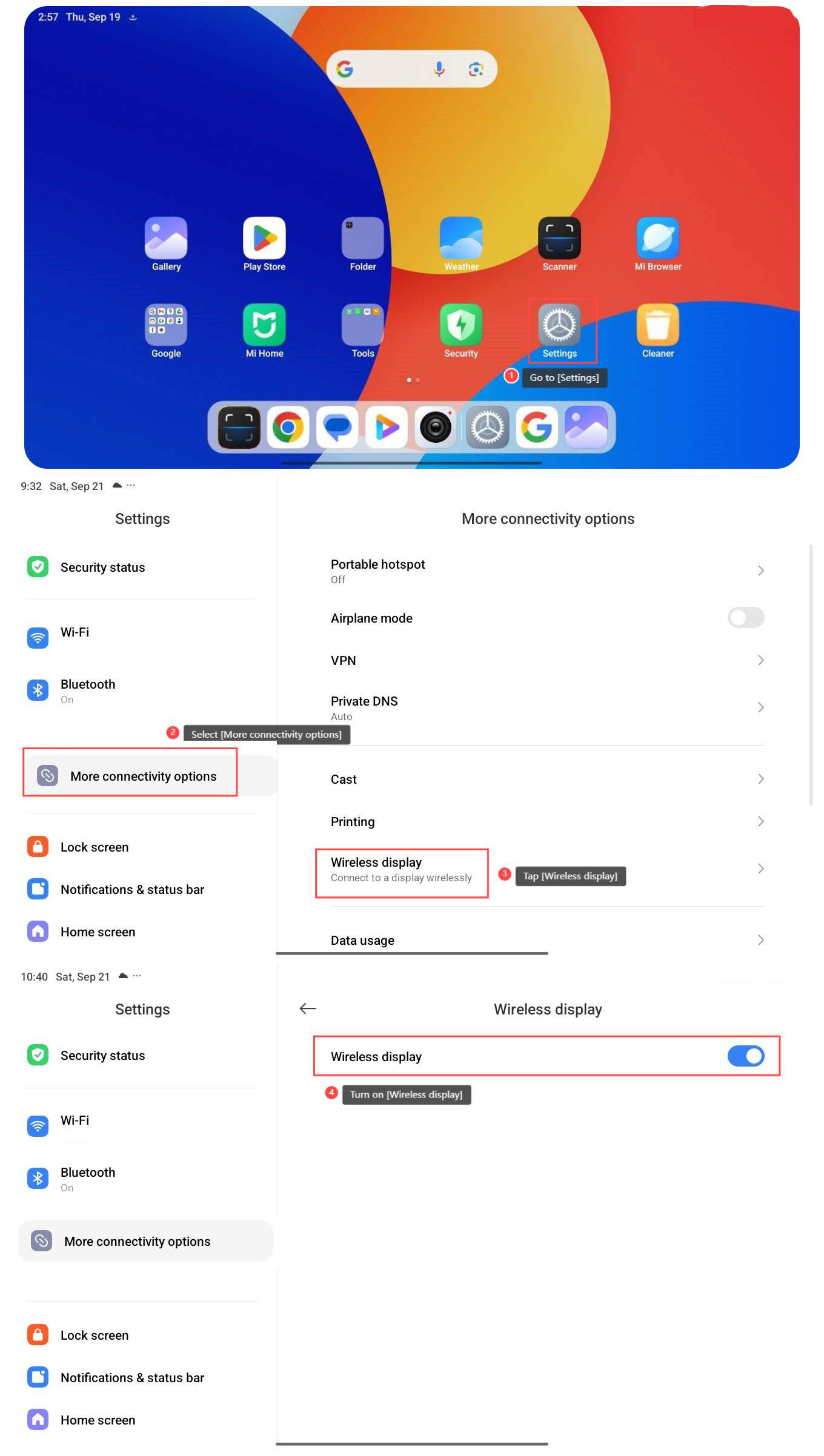
Task: Go back with the arrow beside Wireless display
Action: click(308, 1008)
